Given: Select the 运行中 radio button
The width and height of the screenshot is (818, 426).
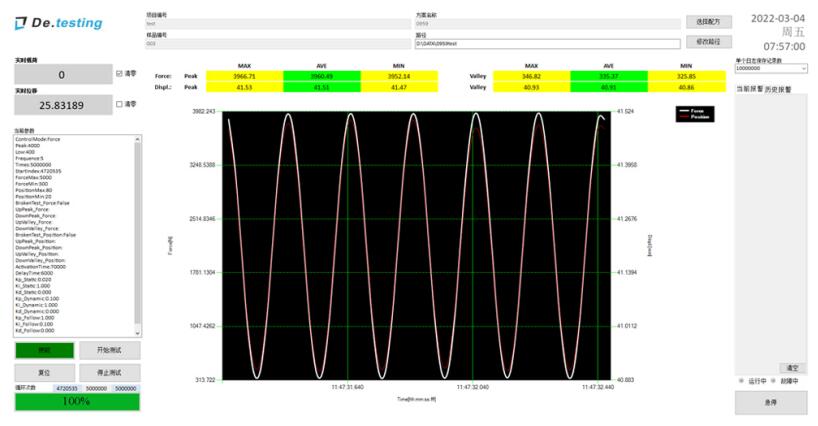Looking at the screenshot, I should click(x=741, y=381).
